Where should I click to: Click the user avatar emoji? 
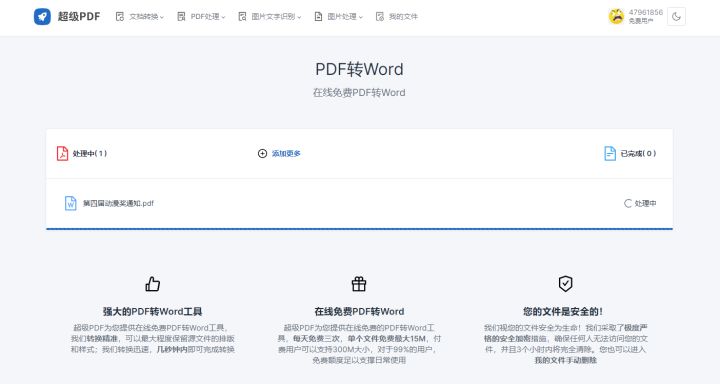click(x=616, y=17)
